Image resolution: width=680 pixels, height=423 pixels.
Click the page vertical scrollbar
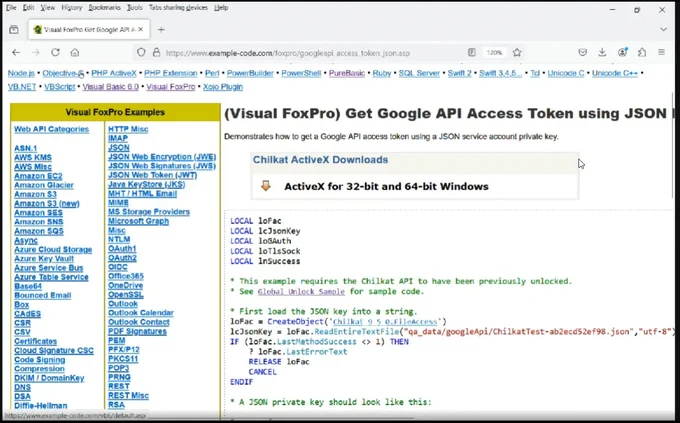673,145
